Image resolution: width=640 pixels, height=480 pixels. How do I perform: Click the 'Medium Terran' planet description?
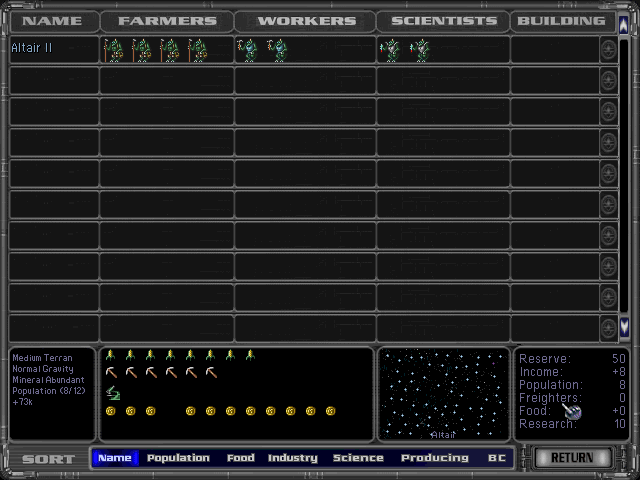click(x=42, y=358)
